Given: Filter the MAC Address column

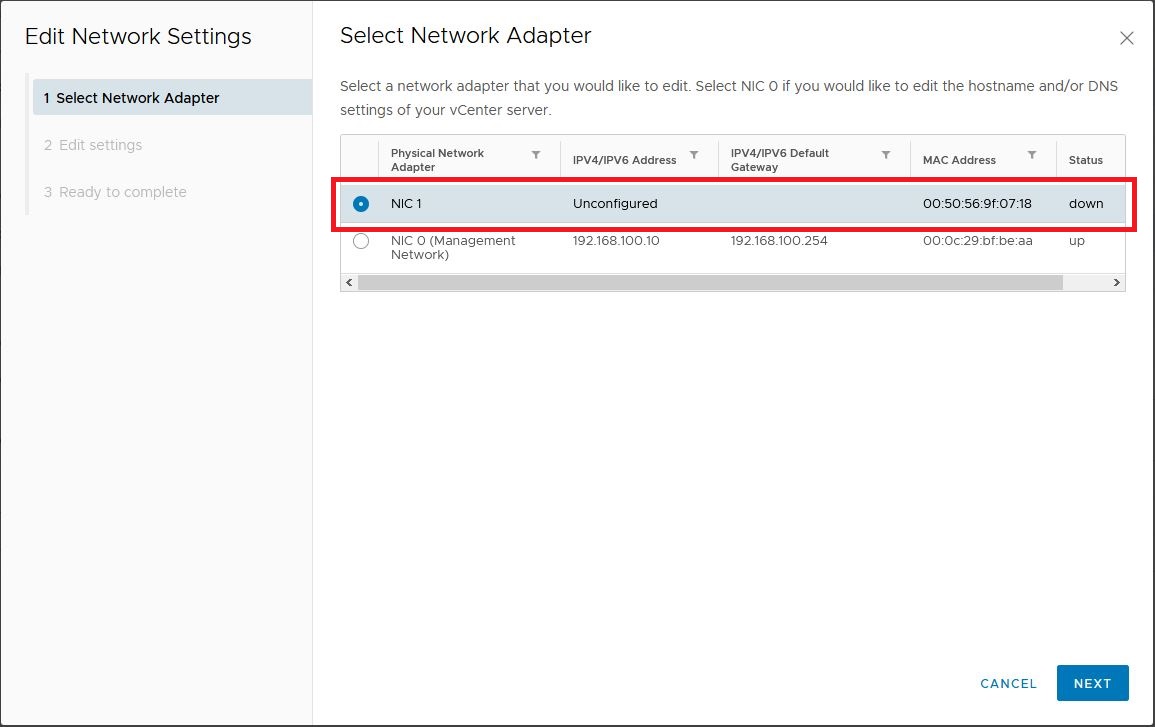Looking at the screenshot, I should 1032,155.
